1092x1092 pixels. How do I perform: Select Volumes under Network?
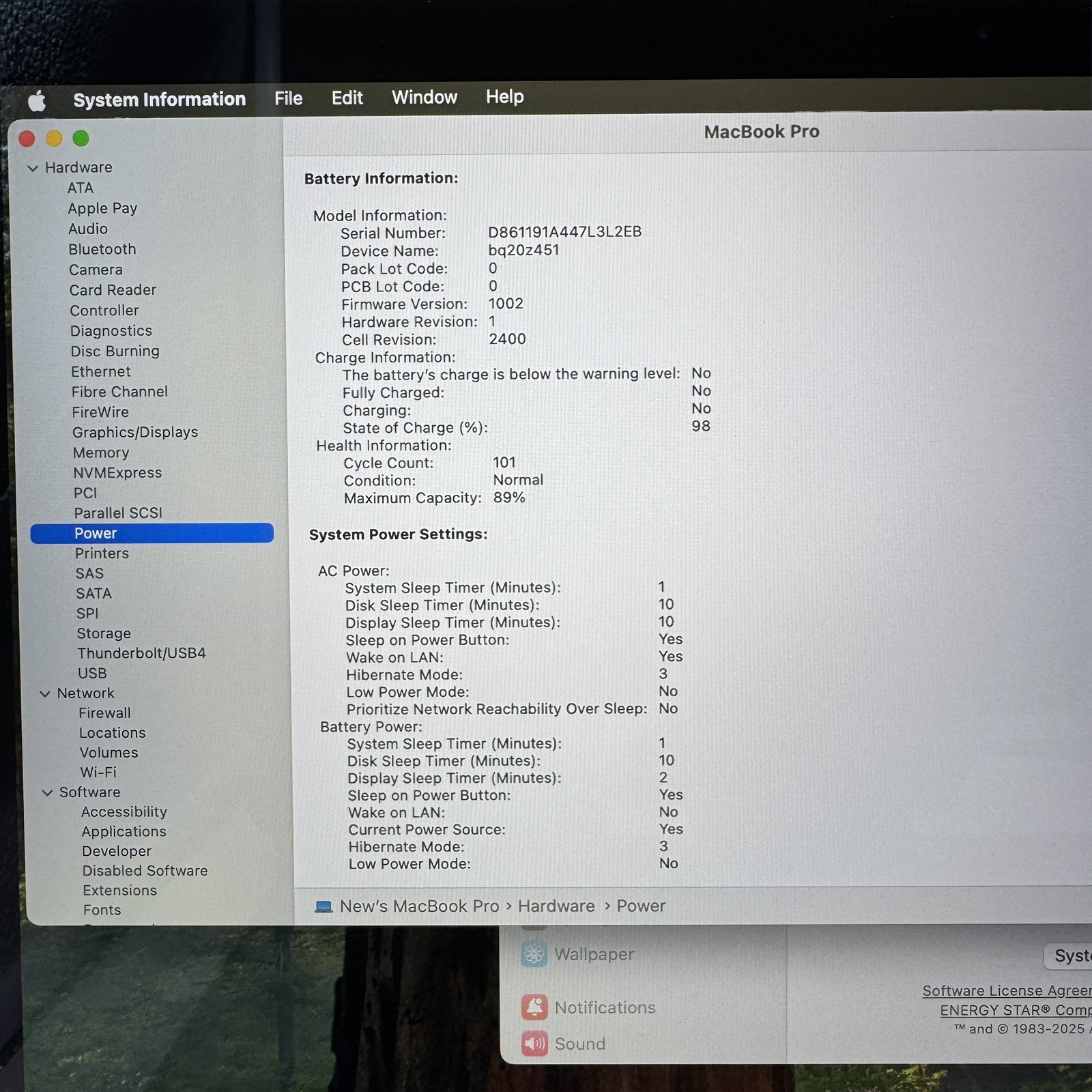(109, 753)
